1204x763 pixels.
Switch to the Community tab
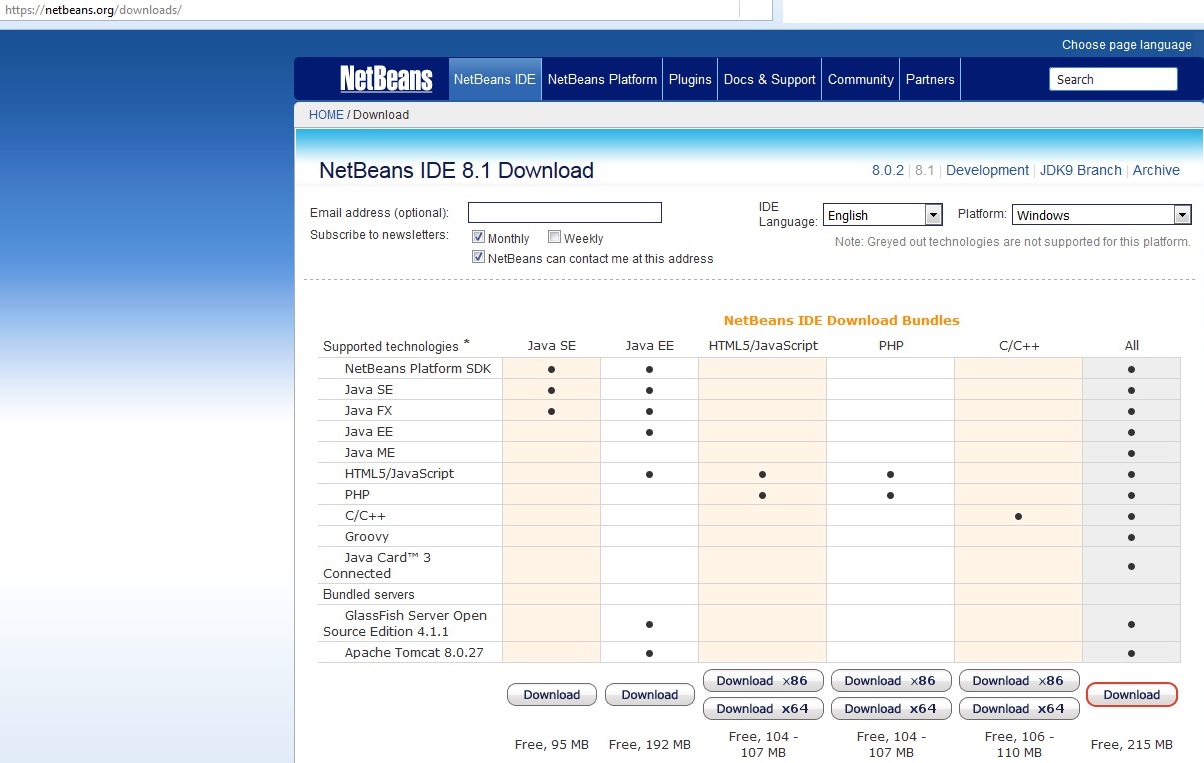[x=861, y=79]
